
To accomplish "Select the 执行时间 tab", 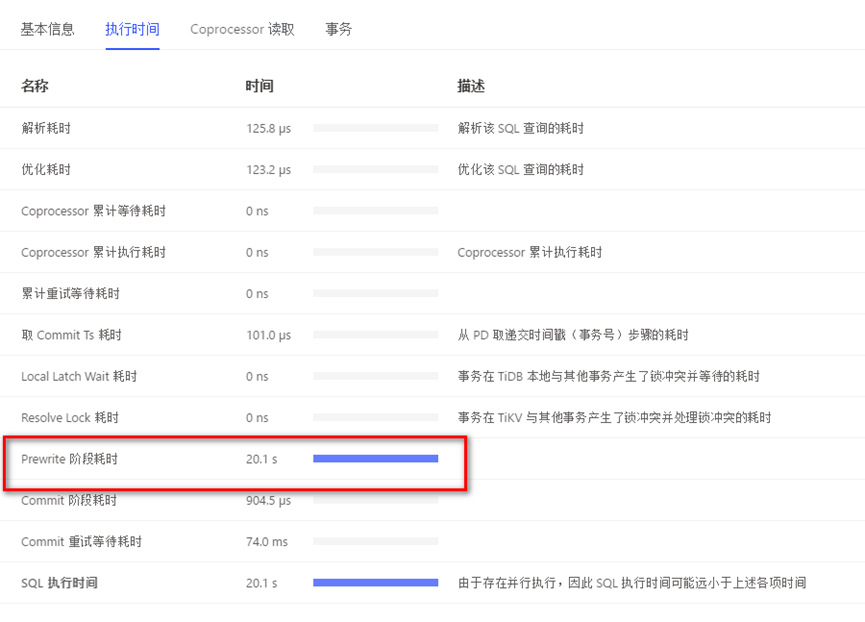I will click(x=132, y=29).
